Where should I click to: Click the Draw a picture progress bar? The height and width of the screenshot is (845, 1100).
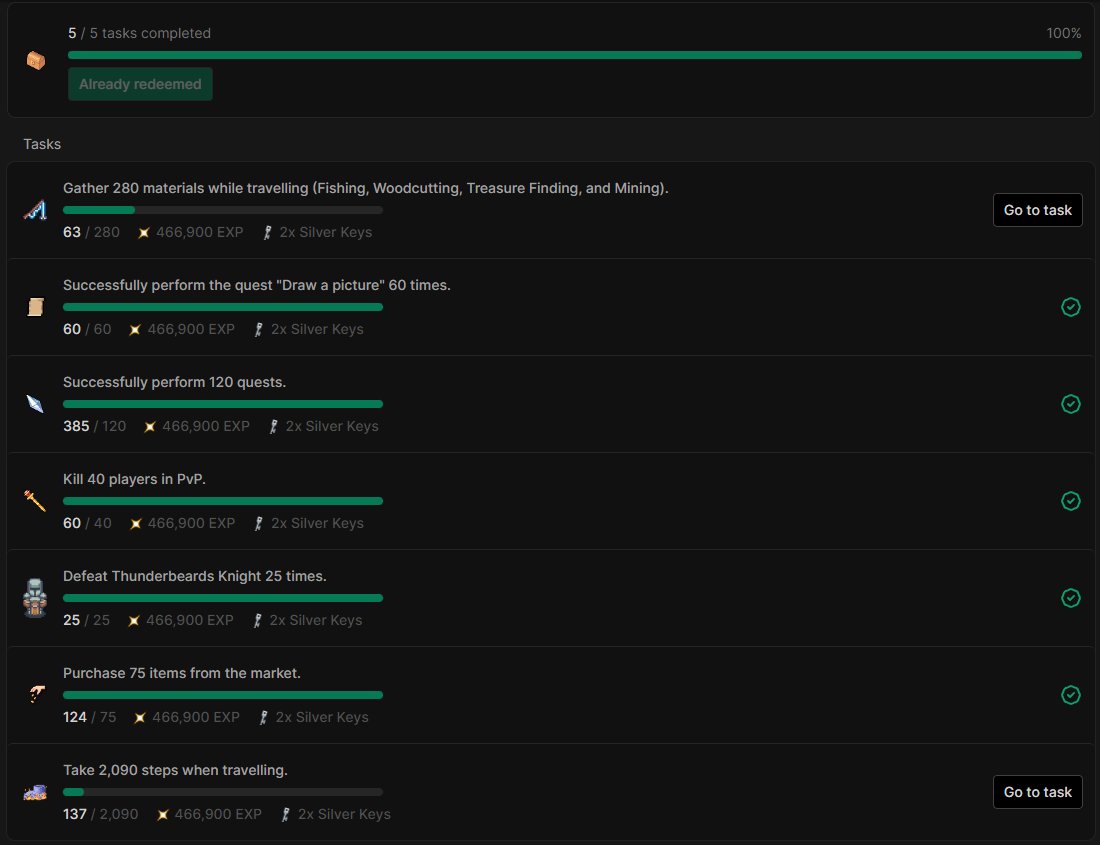pyautogui.click(x=223, y=307)
